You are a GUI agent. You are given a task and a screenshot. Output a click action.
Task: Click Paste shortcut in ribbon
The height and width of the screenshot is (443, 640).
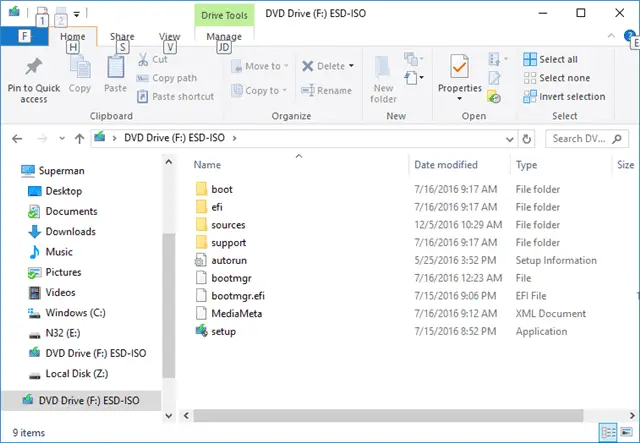(176, 97)
